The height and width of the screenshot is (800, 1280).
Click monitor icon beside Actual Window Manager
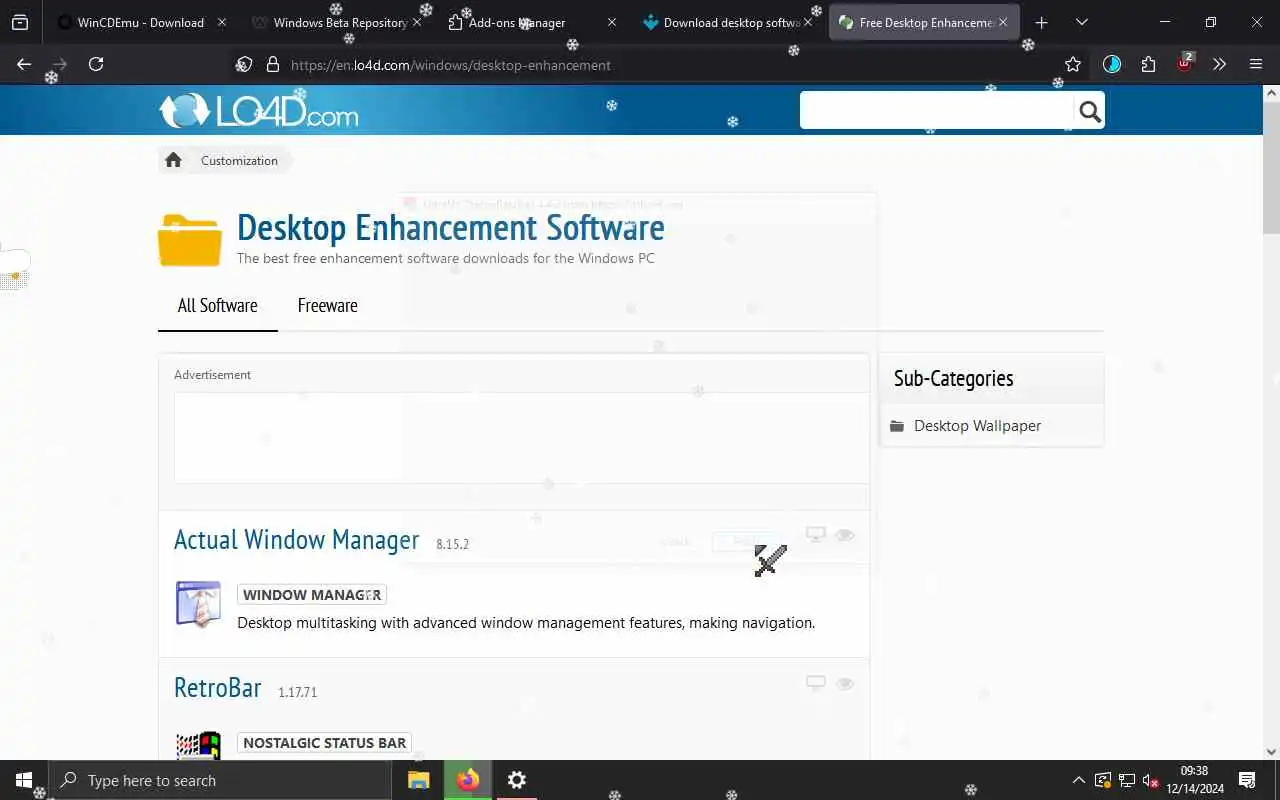816,535
